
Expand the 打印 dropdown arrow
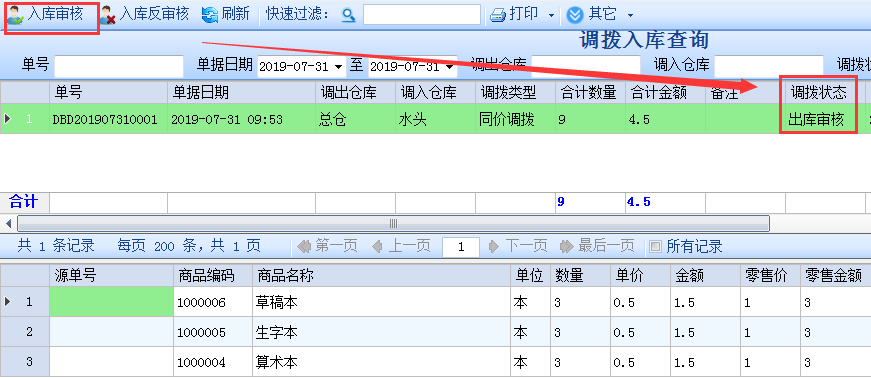tap(551, 16)
